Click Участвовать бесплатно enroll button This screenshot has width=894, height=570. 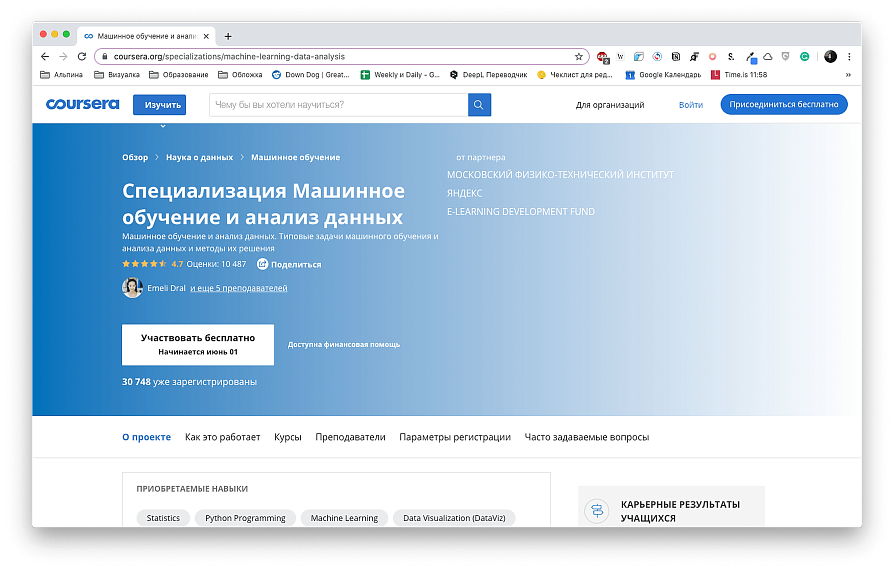(198, 345)
